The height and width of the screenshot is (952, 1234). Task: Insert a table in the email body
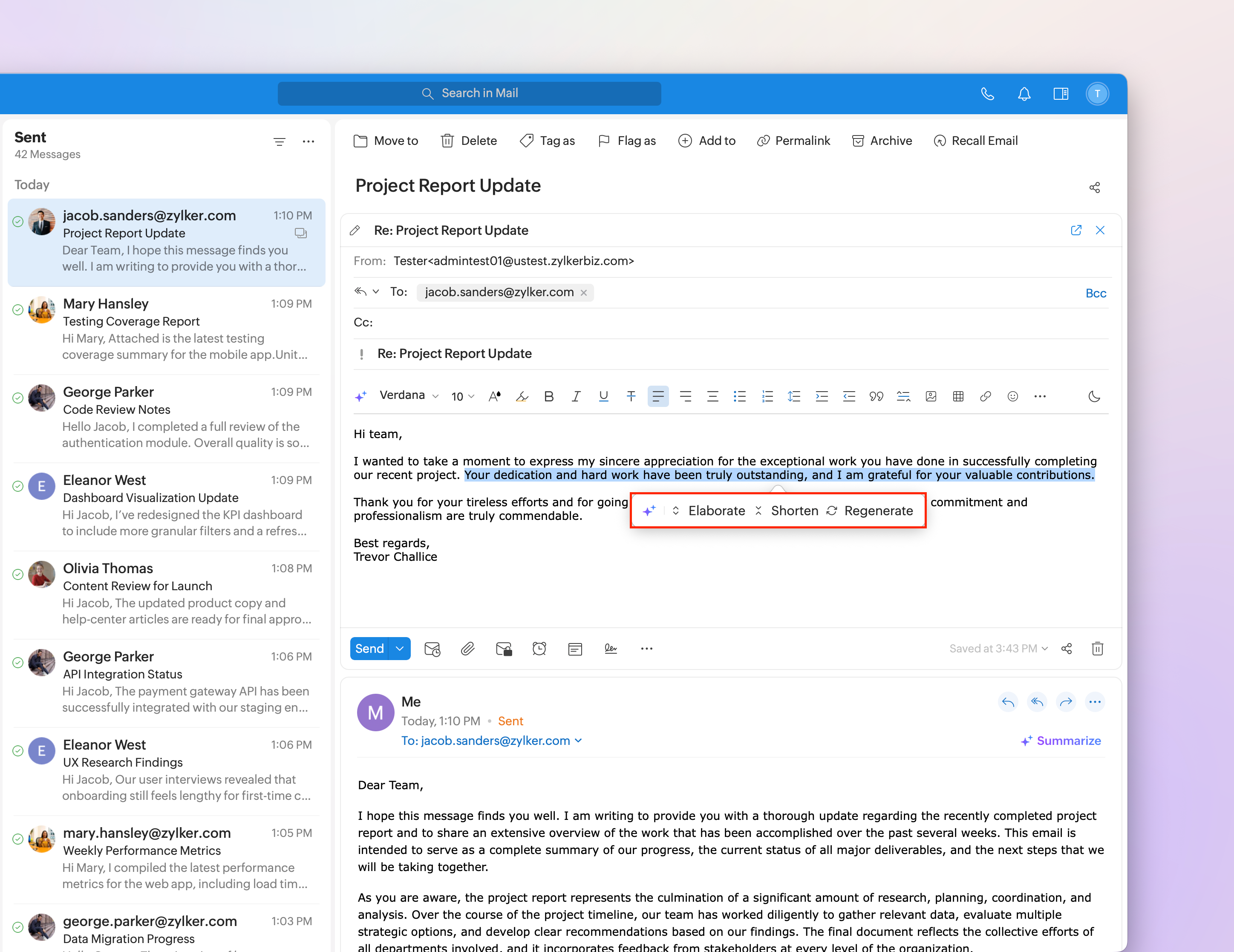pyautogui.click(x=958, y=396)
